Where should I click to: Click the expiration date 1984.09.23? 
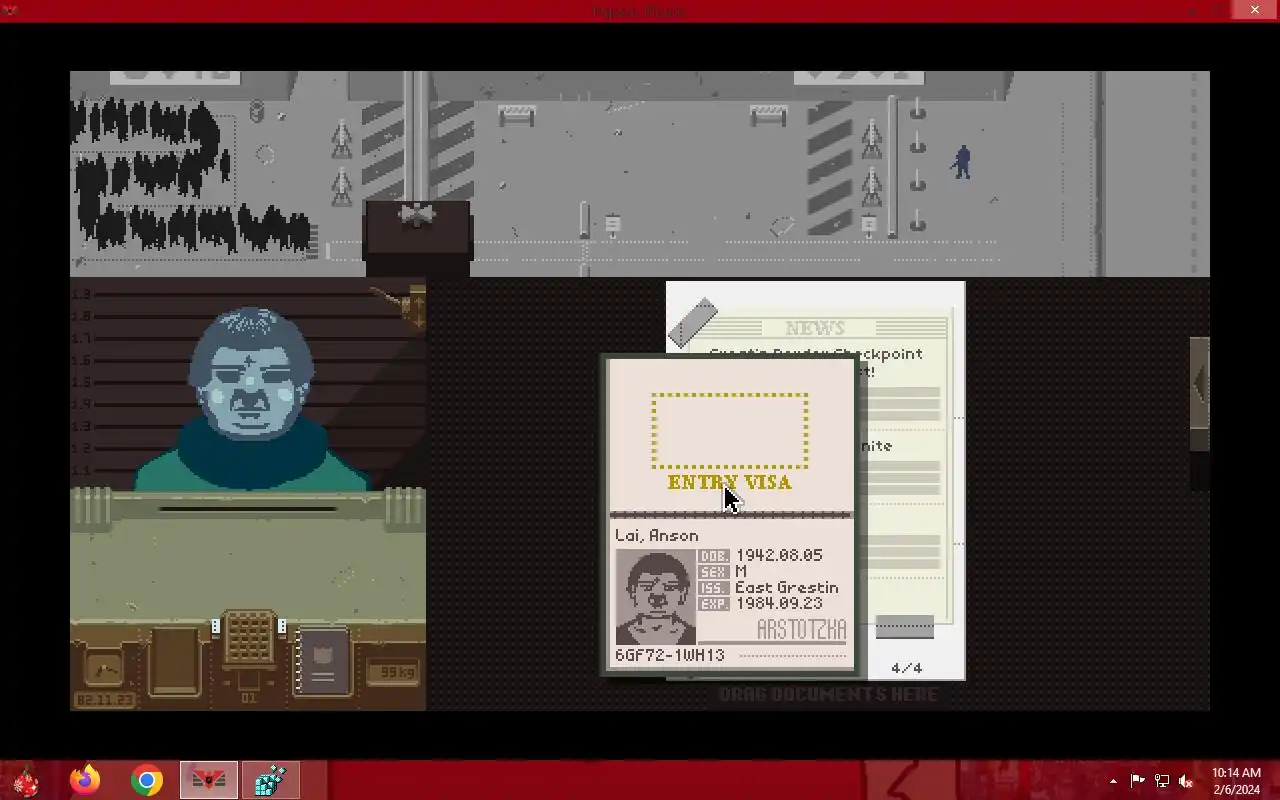(x=779, y=603)
